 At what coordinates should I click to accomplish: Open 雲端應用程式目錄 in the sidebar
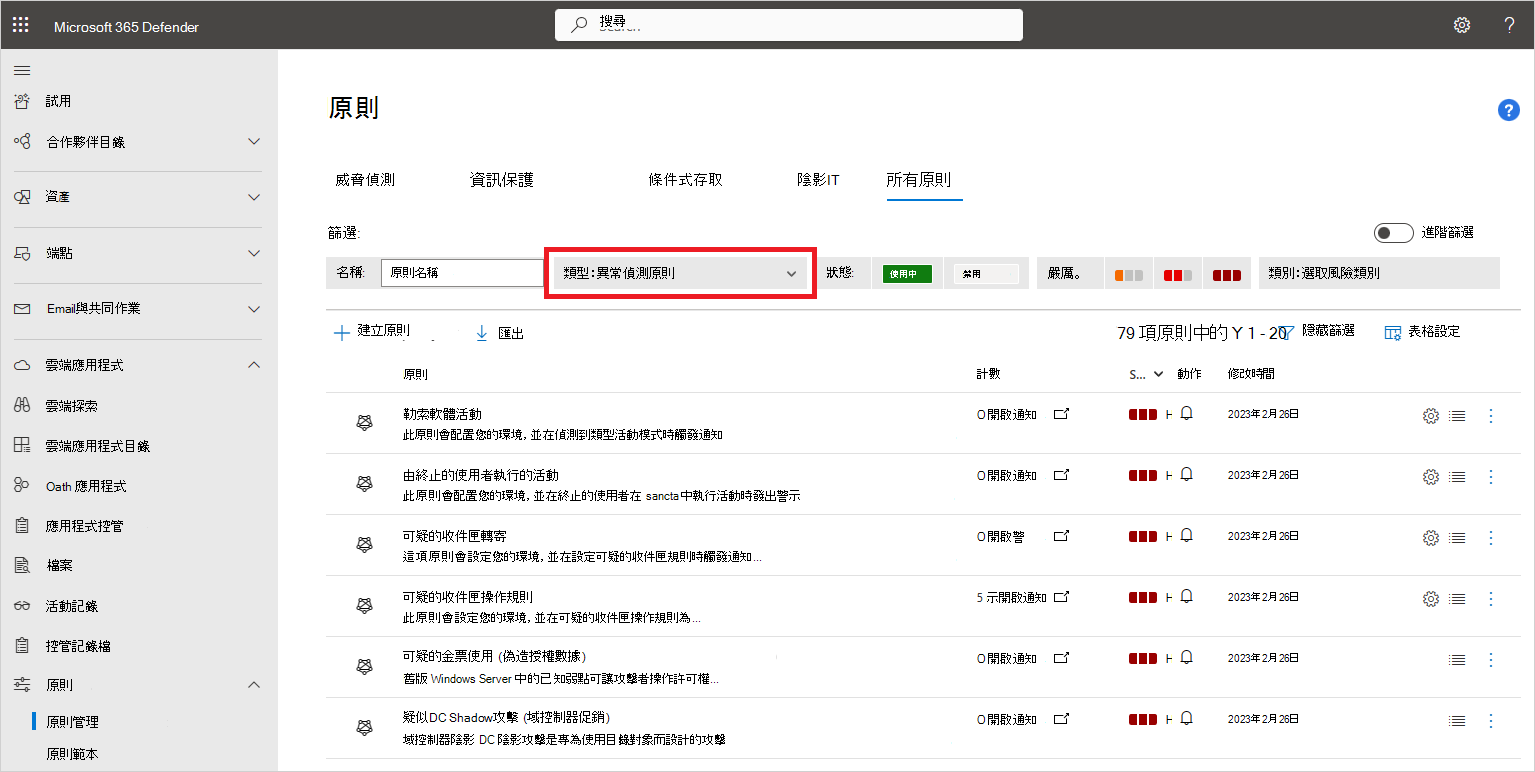coord(98,446)
